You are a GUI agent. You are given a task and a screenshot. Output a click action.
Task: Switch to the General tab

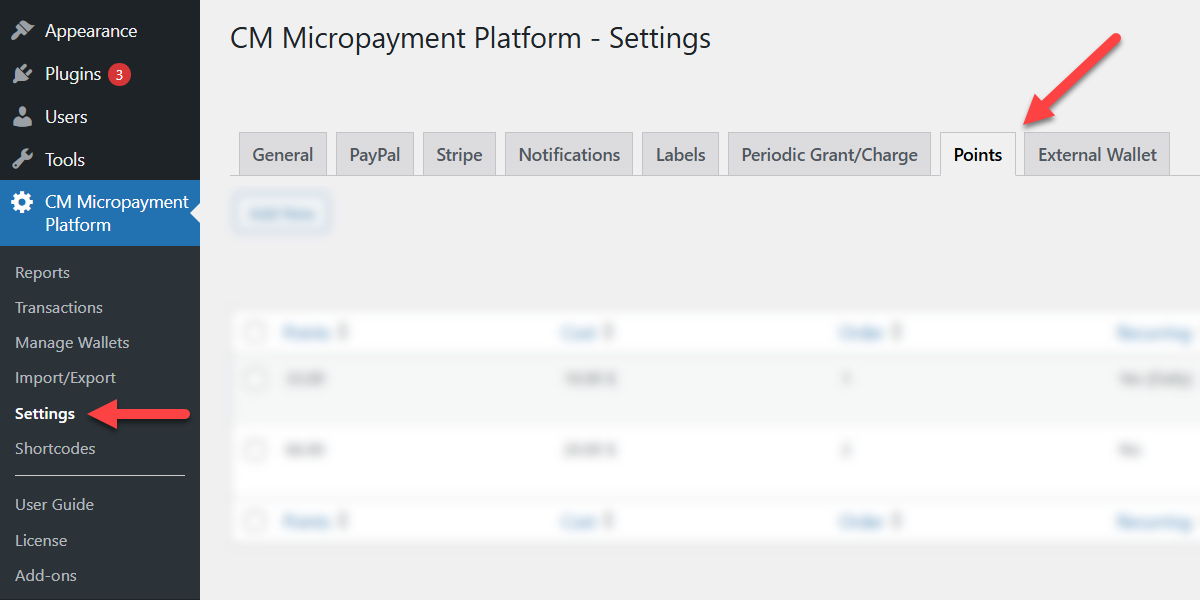[x=283, y=154]
